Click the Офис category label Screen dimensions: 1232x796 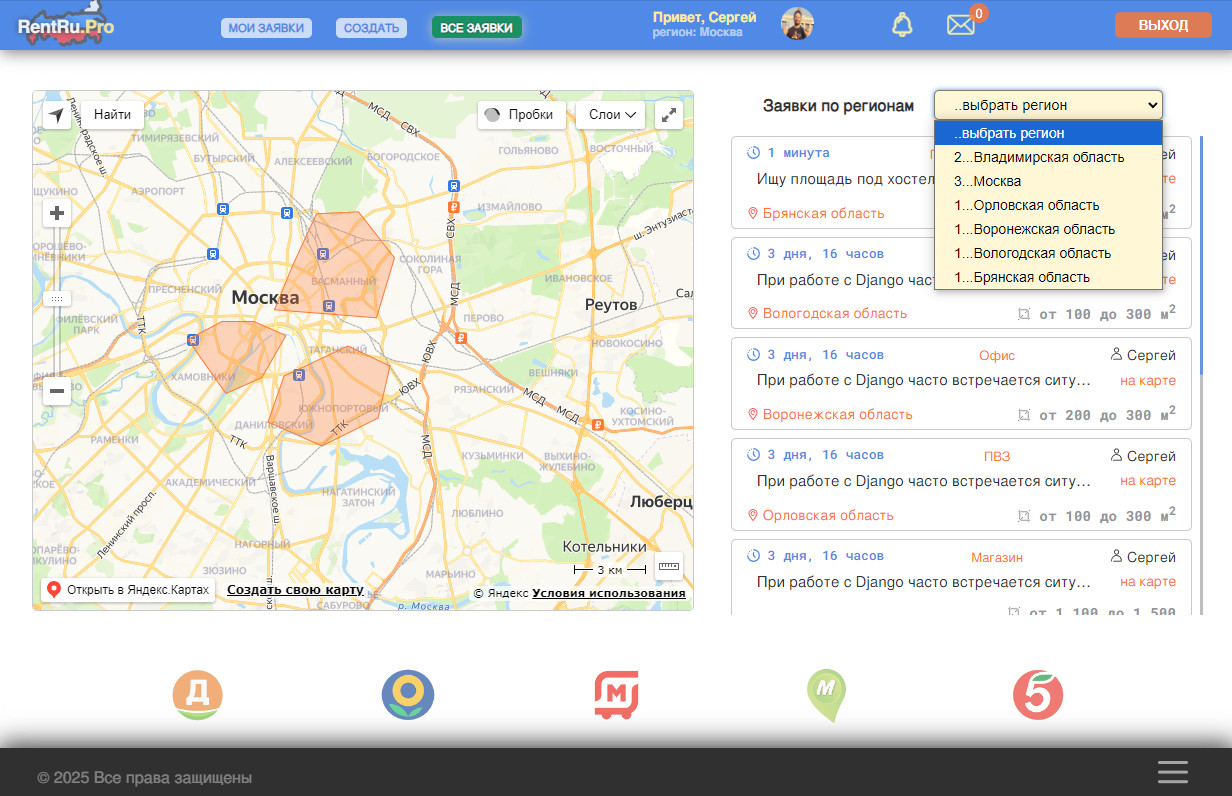(x=997, y=355)
